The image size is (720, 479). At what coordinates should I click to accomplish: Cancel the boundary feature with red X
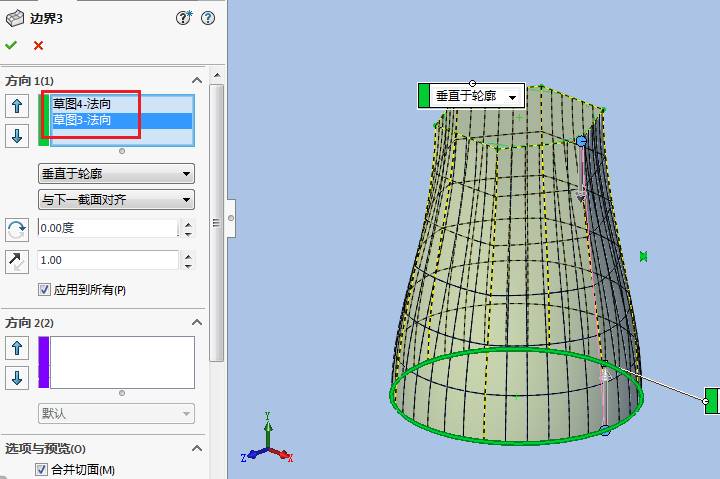[38, 45]
